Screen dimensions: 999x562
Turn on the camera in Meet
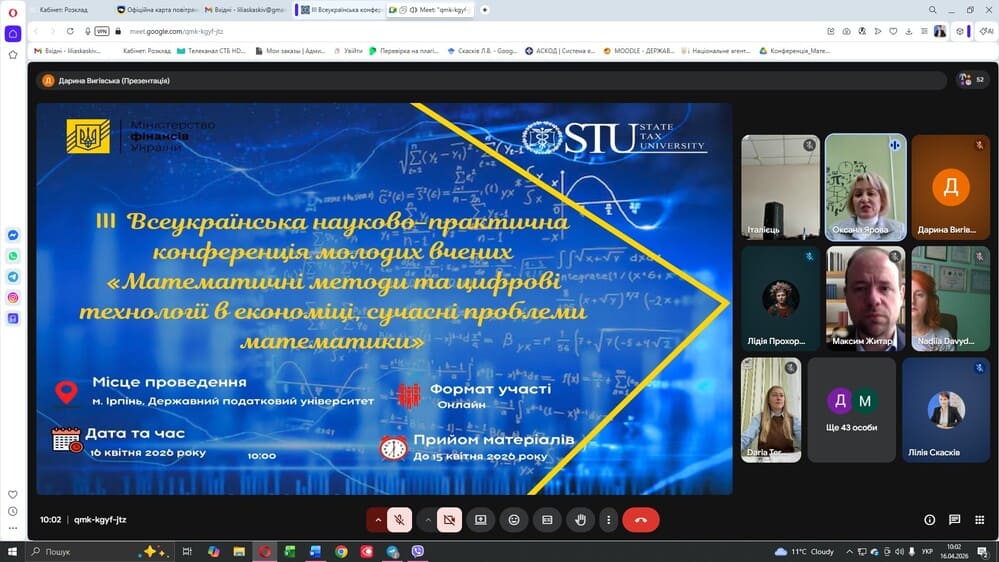point(449,520)
